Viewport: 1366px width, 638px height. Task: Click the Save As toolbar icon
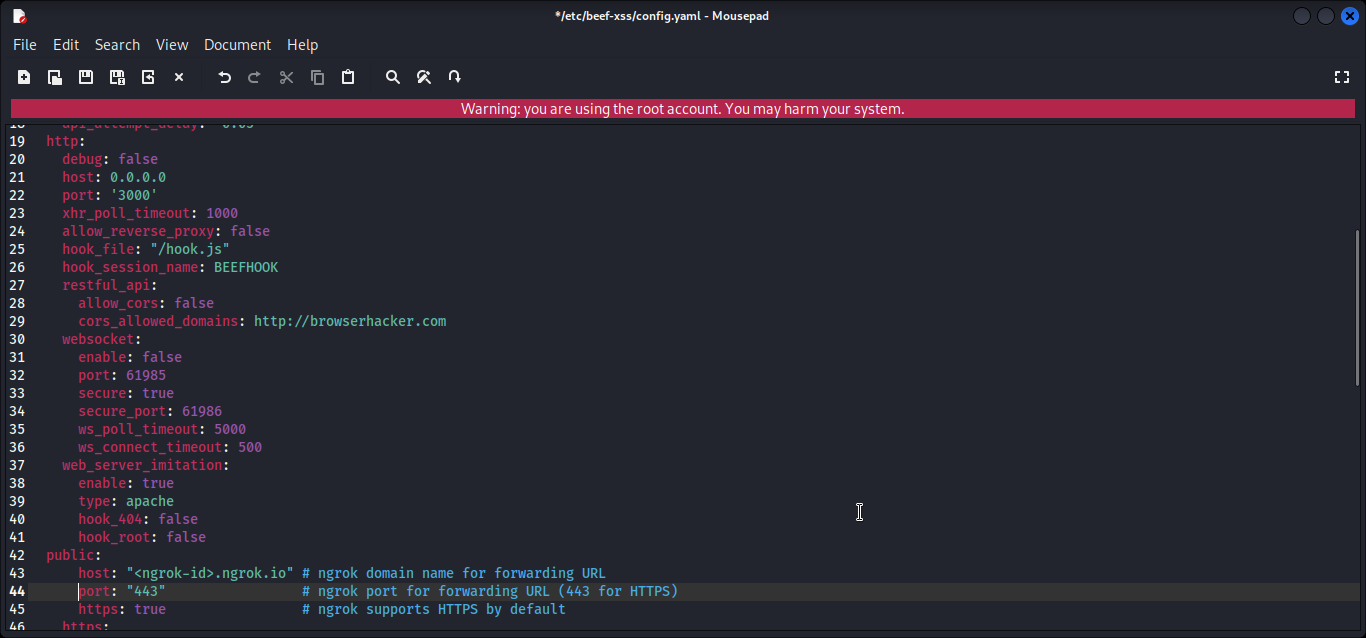[x=116, y=77]
